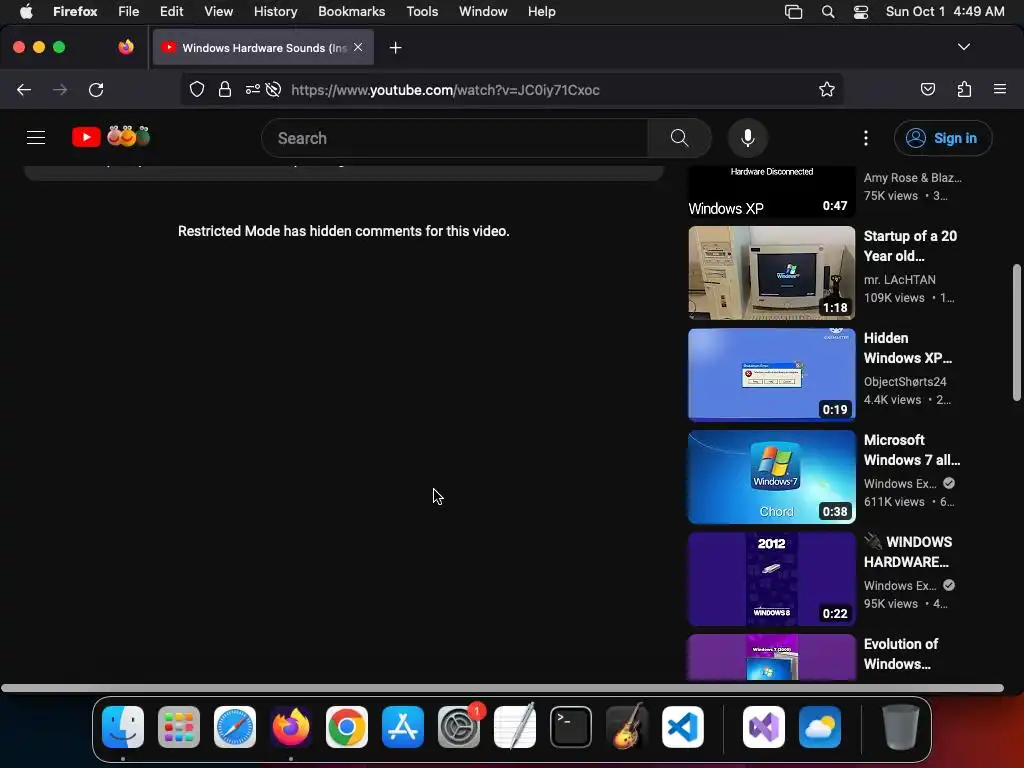The width and height of the screenshot is (1024, 768).
Task: Open the Edit menu
Action: (x=171, y=12)
